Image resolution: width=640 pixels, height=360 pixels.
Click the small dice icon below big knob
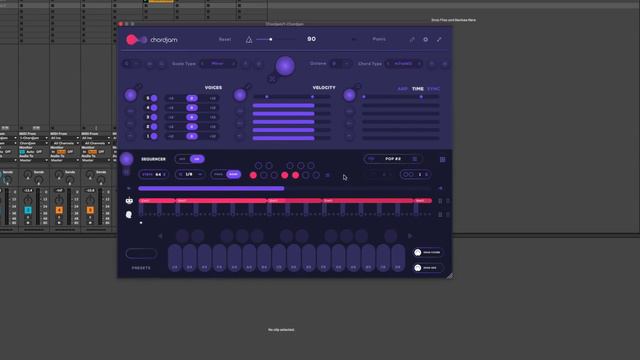click(272, 78)
